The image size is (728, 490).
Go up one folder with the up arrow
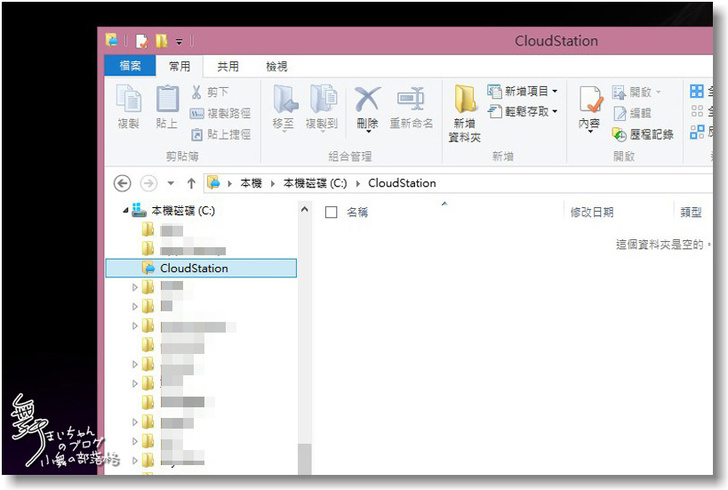(x=191, y=184)
